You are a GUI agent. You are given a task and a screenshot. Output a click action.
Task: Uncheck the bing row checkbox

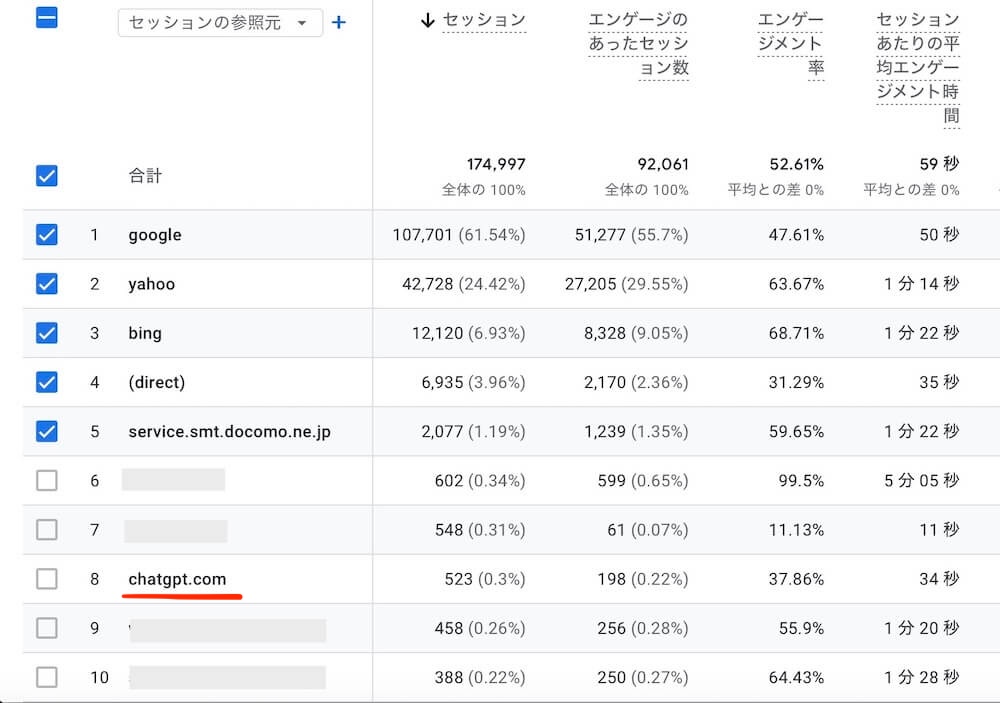click(47, 333)
